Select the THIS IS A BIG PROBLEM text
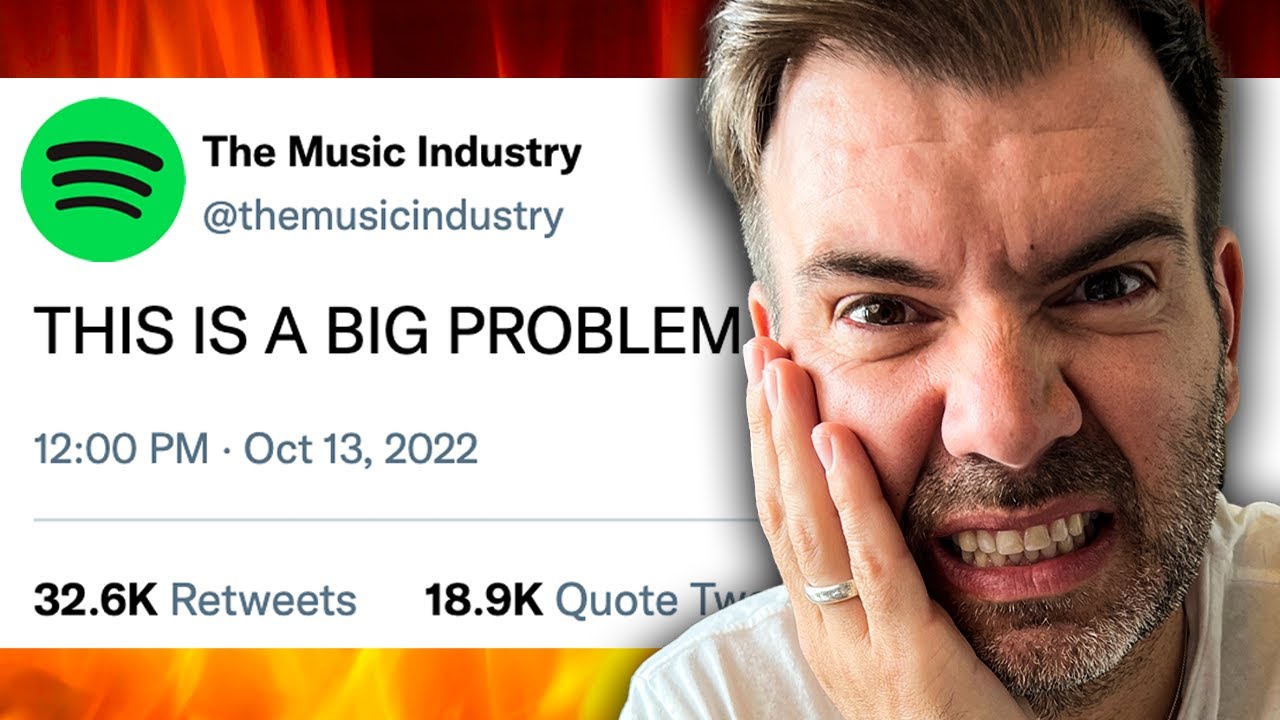 tap(386, 332)
